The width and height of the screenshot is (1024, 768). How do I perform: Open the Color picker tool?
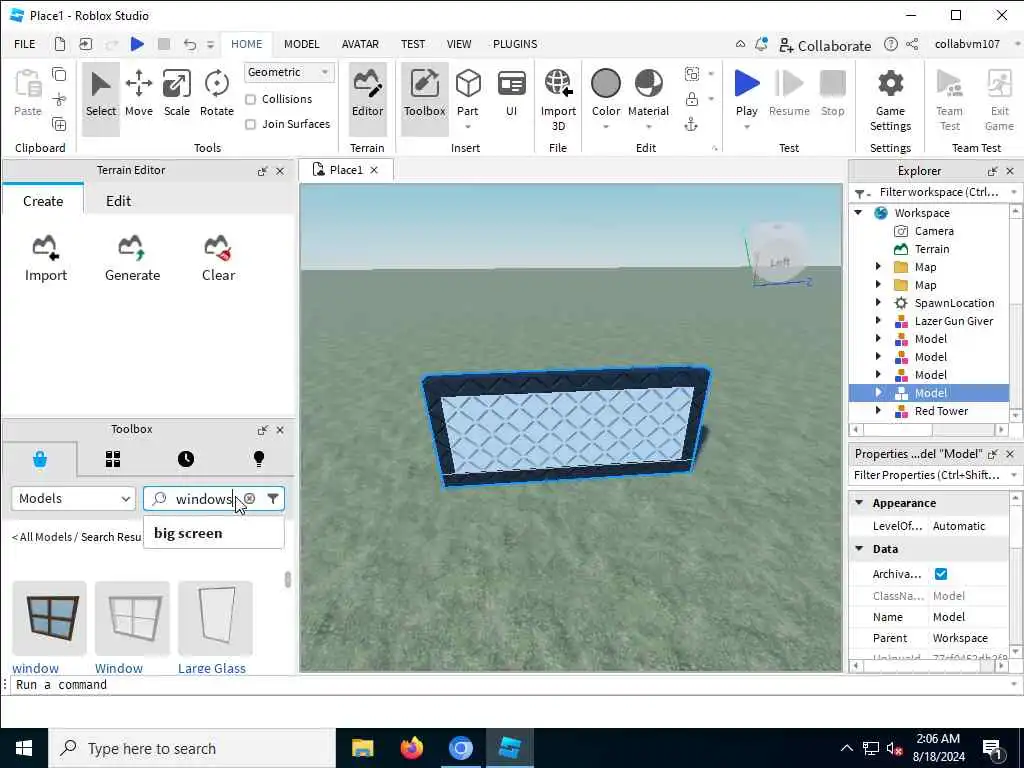(x=605, y=93)
